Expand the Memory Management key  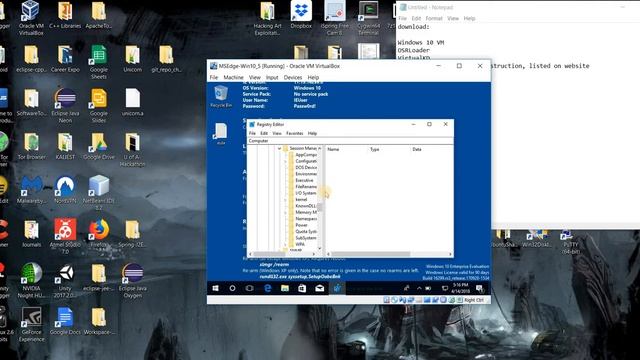[285, 212]
